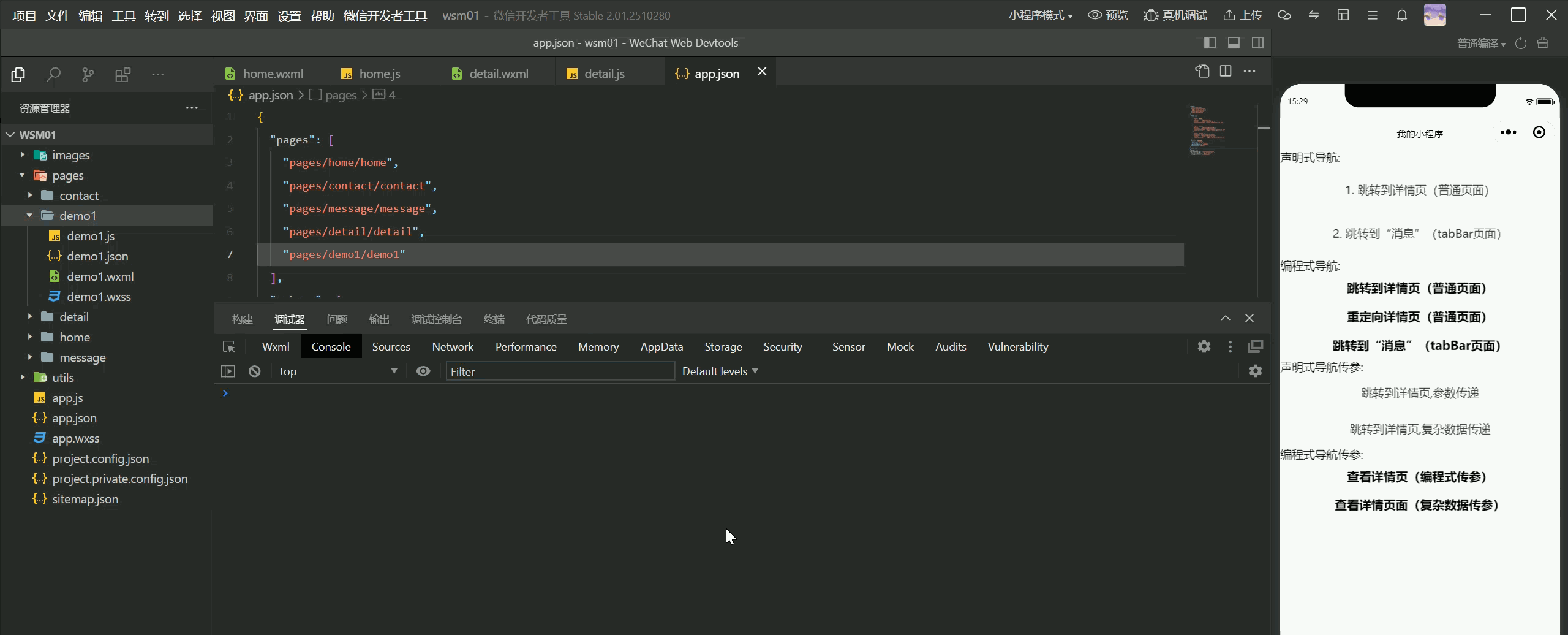Activate the element inspector picker

pyautogui.click(x=229, y=347)
